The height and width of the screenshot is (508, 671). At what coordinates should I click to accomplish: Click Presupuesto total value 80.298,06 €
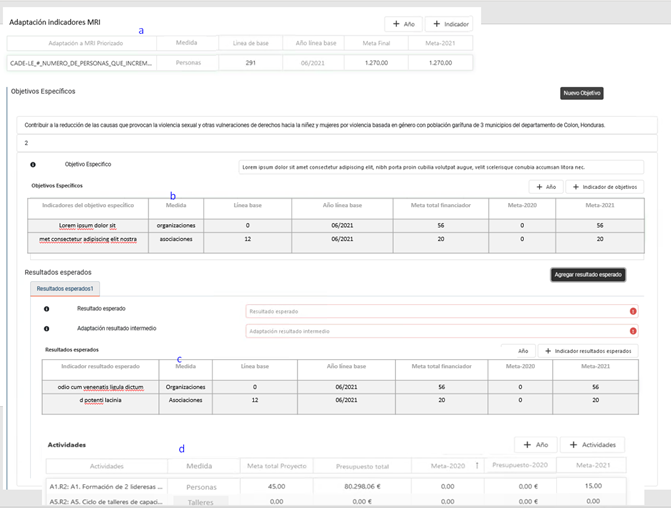pyautogui.click(x=362, y=487)
